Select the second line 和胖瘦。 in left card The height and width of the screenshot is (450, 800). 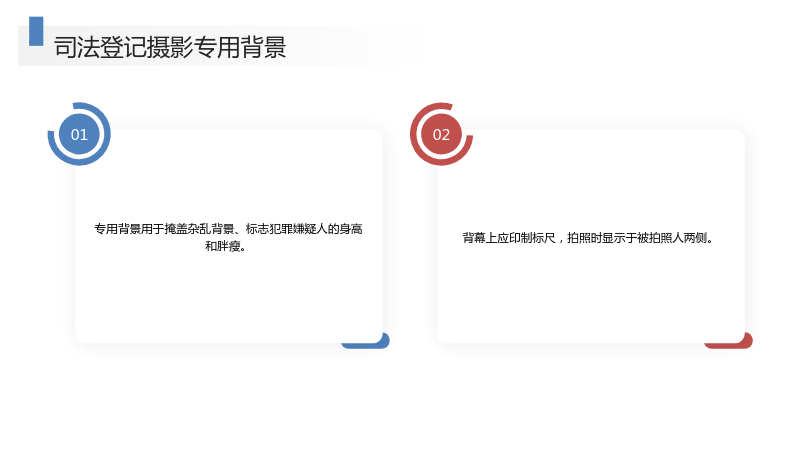point(226,246)
